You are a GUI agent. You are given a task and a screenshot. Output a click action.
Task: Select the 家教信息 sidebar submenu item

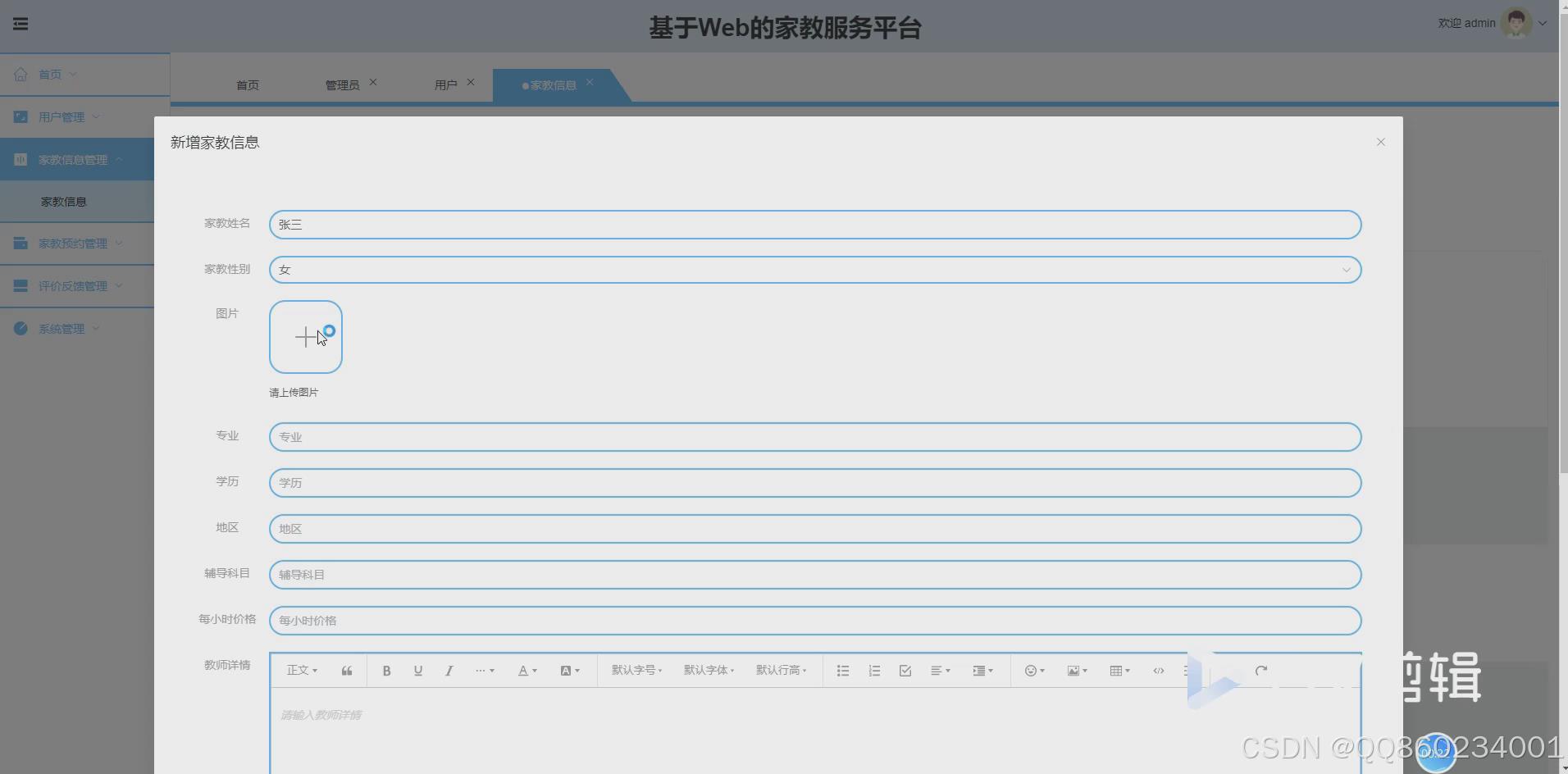tap(77, 202)
